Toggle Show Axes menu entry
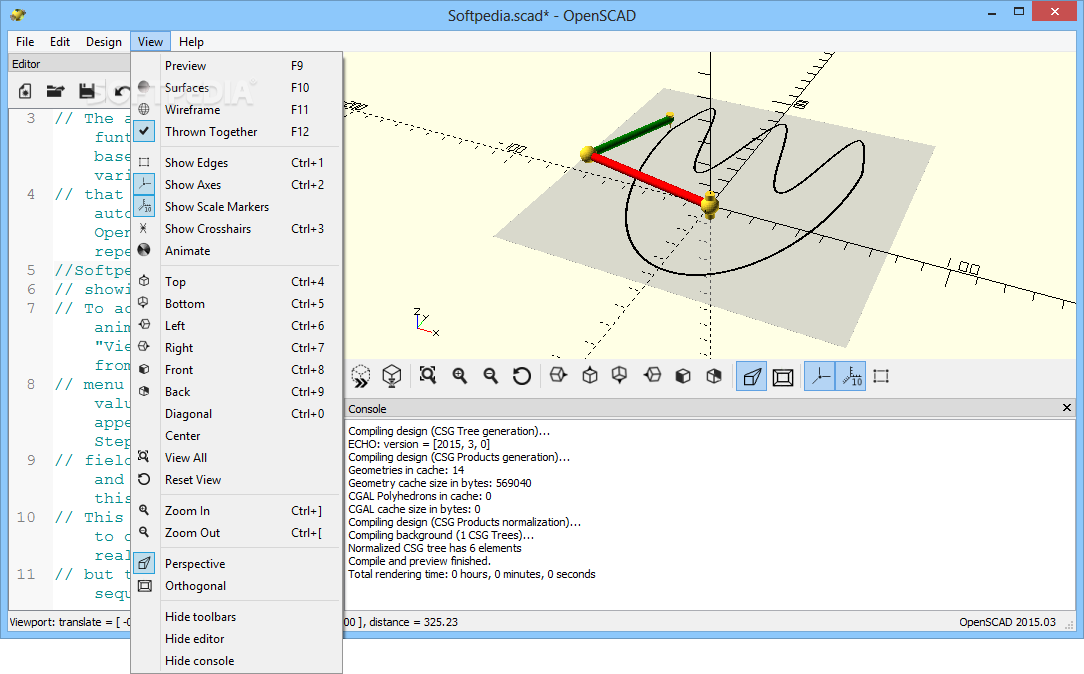Viewport: 1084px width, 674px height. coord(236,185)
